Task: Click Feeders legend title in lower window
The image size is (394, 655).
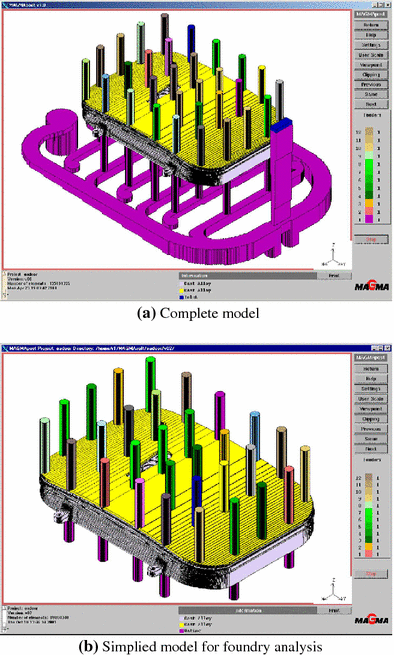Action: pyautogui.click(x=371, y=460)
